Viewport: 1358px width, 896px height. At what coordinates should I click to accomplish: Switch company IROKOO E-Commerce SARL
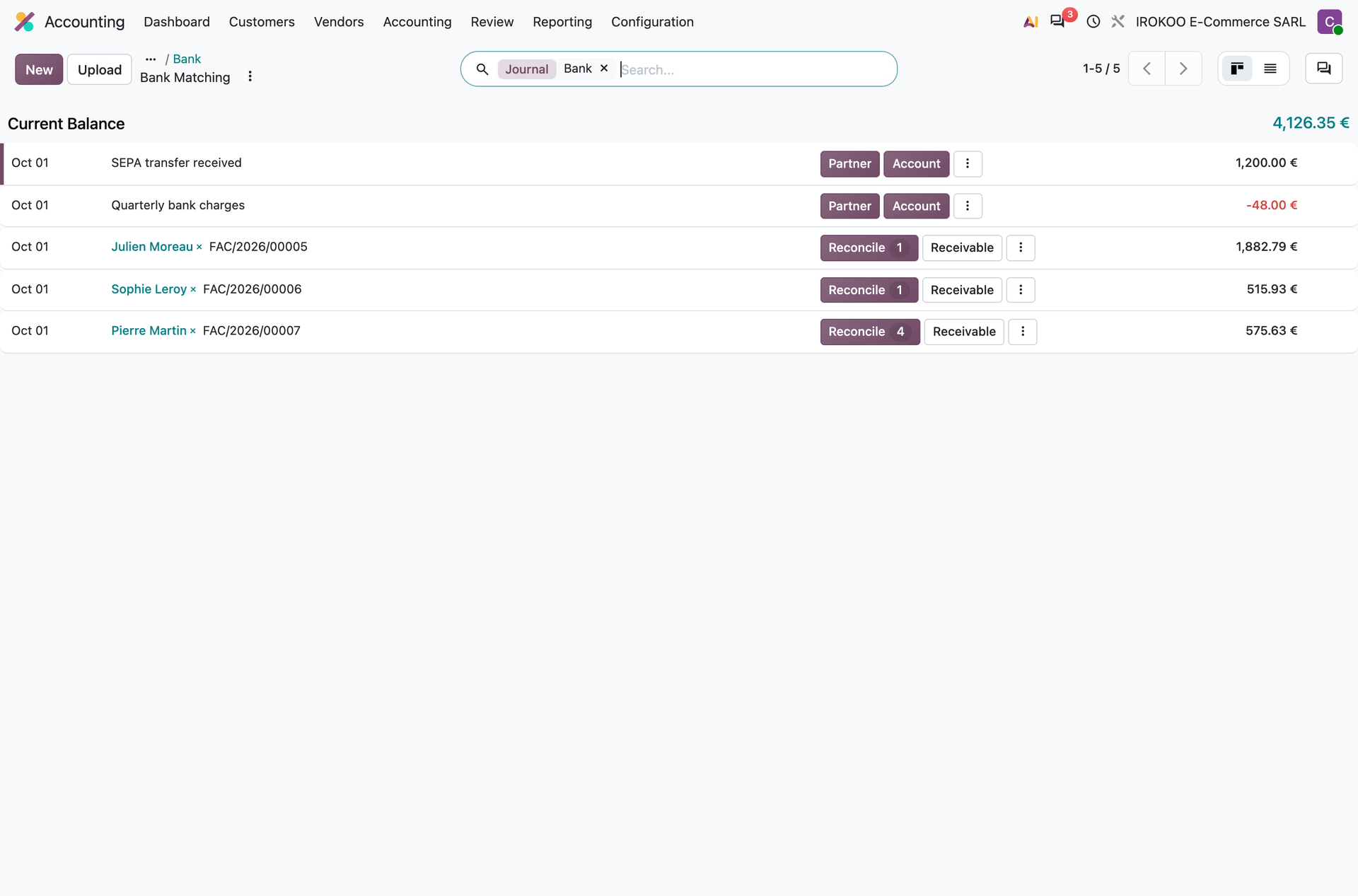(x=1220, y=22)
